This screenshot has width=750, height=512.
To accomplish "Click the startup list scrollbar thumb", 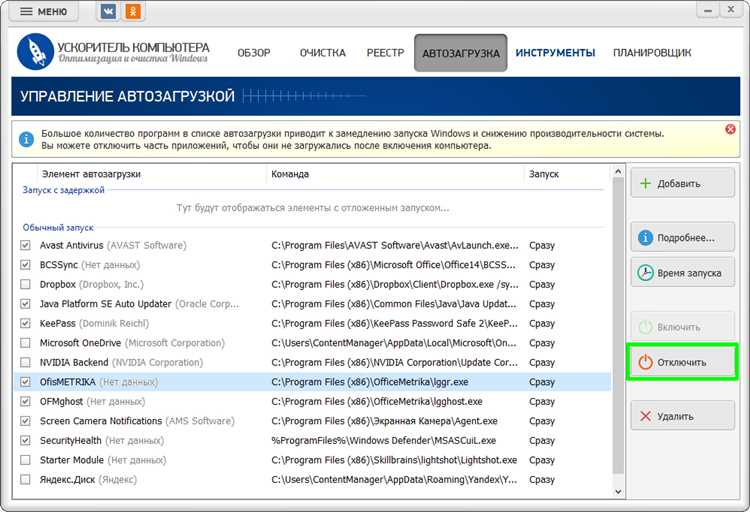I will 618,325.
